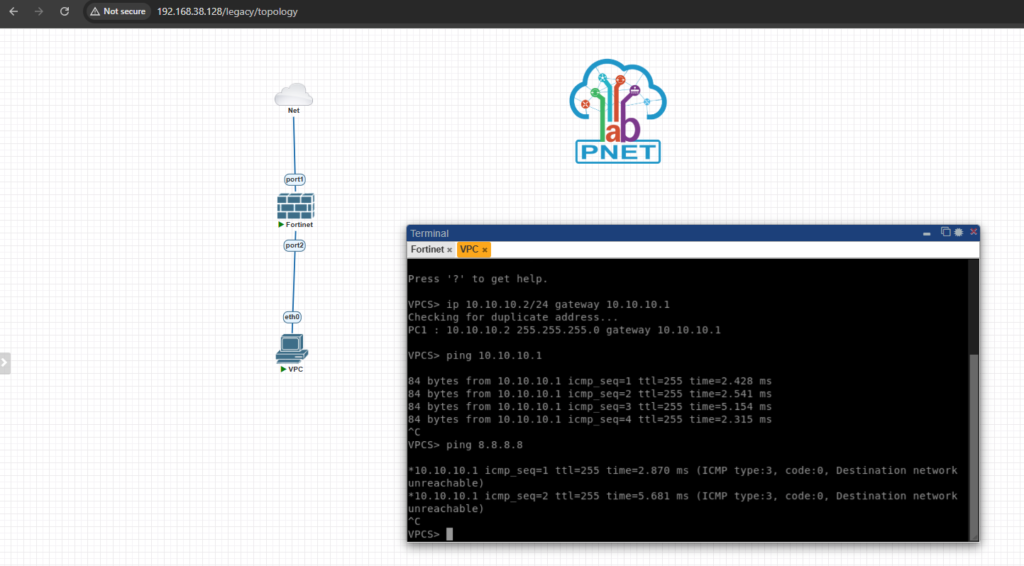
Task: Select the VPC computer node
Action: tap(292, 349)
